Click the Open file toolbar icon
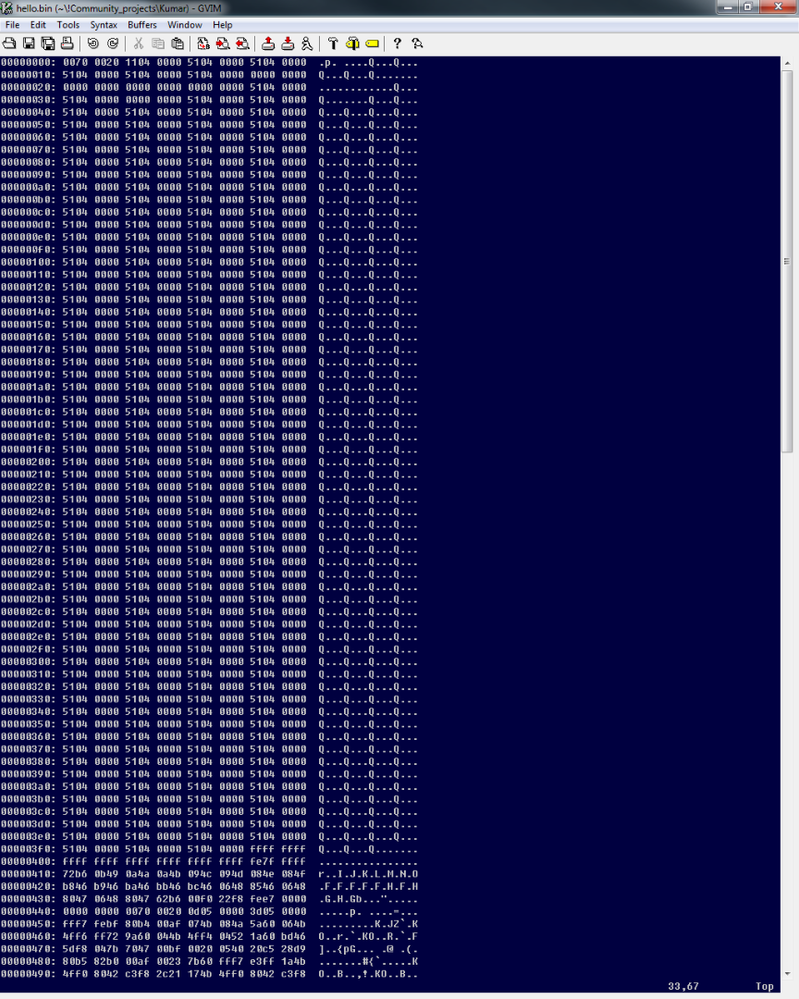Screen dimensions: 799x999 click(10, 43)
